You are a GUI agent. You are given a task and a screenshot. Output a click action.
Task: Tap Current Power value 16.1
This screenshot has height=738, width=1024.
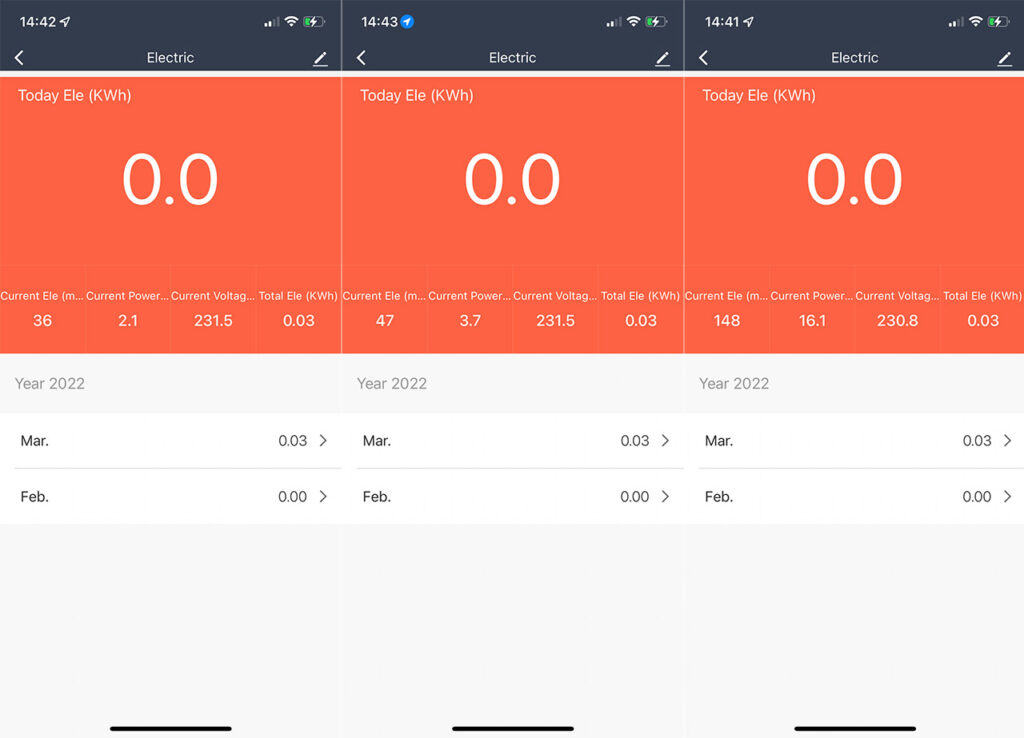click(x=812, y=321)
